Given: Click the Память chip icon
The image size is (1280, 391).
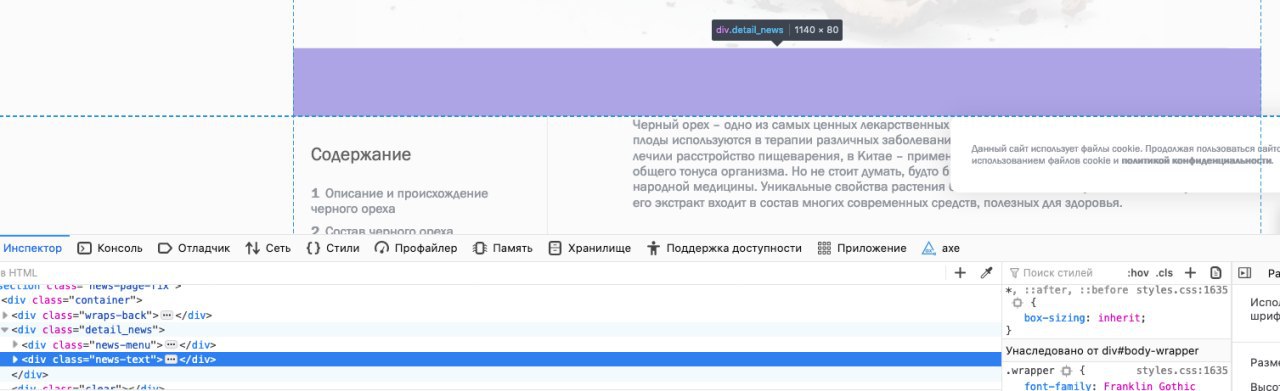Looking at the screenshot, I should click(480, 248).
